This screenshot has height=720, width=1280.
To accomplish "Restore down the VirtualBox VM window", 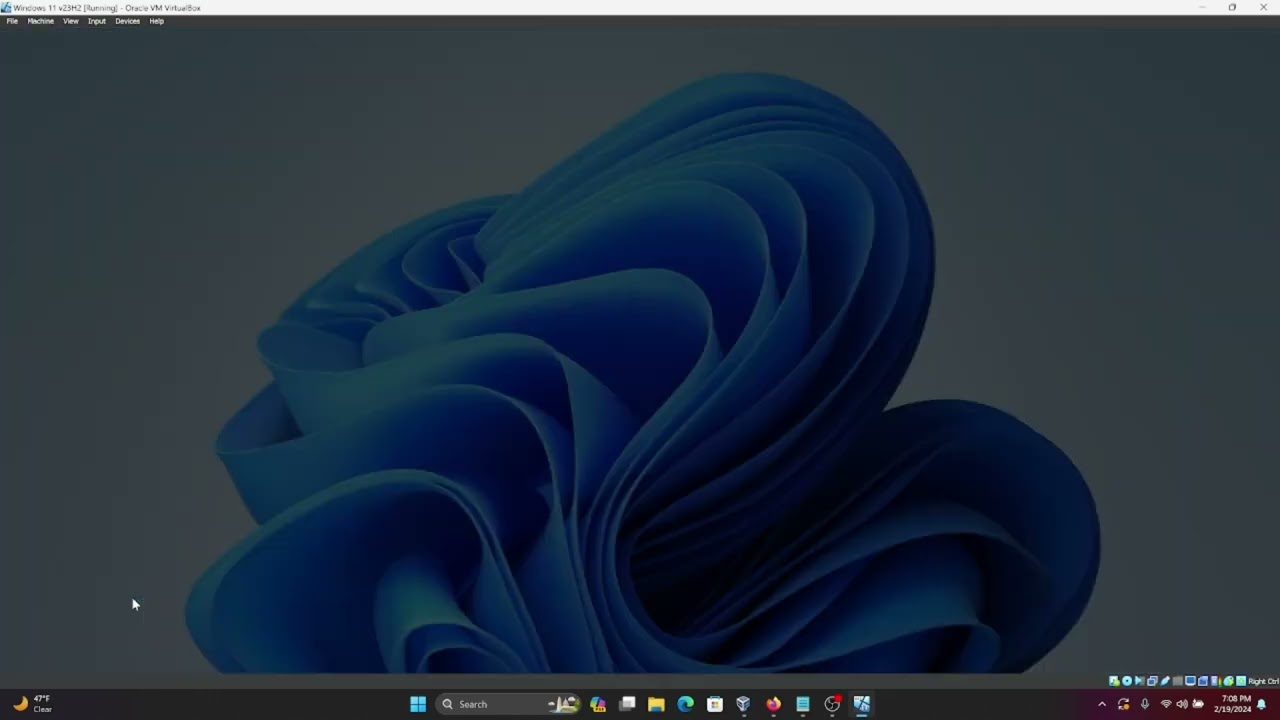I will 1232,7.
